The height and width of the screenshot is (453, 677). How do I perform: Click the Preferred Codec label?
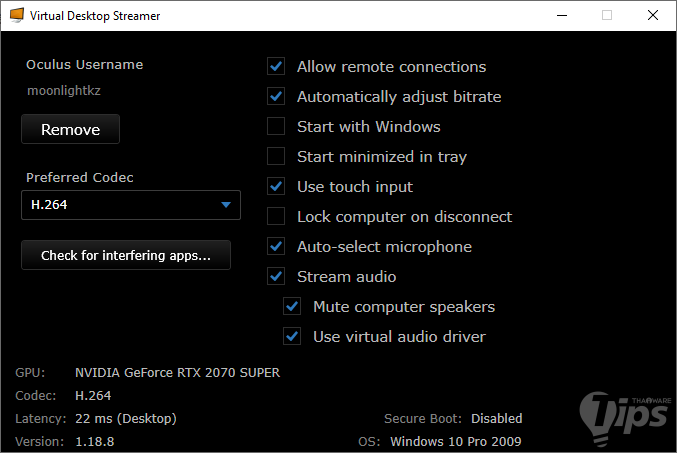coord(80,177)
